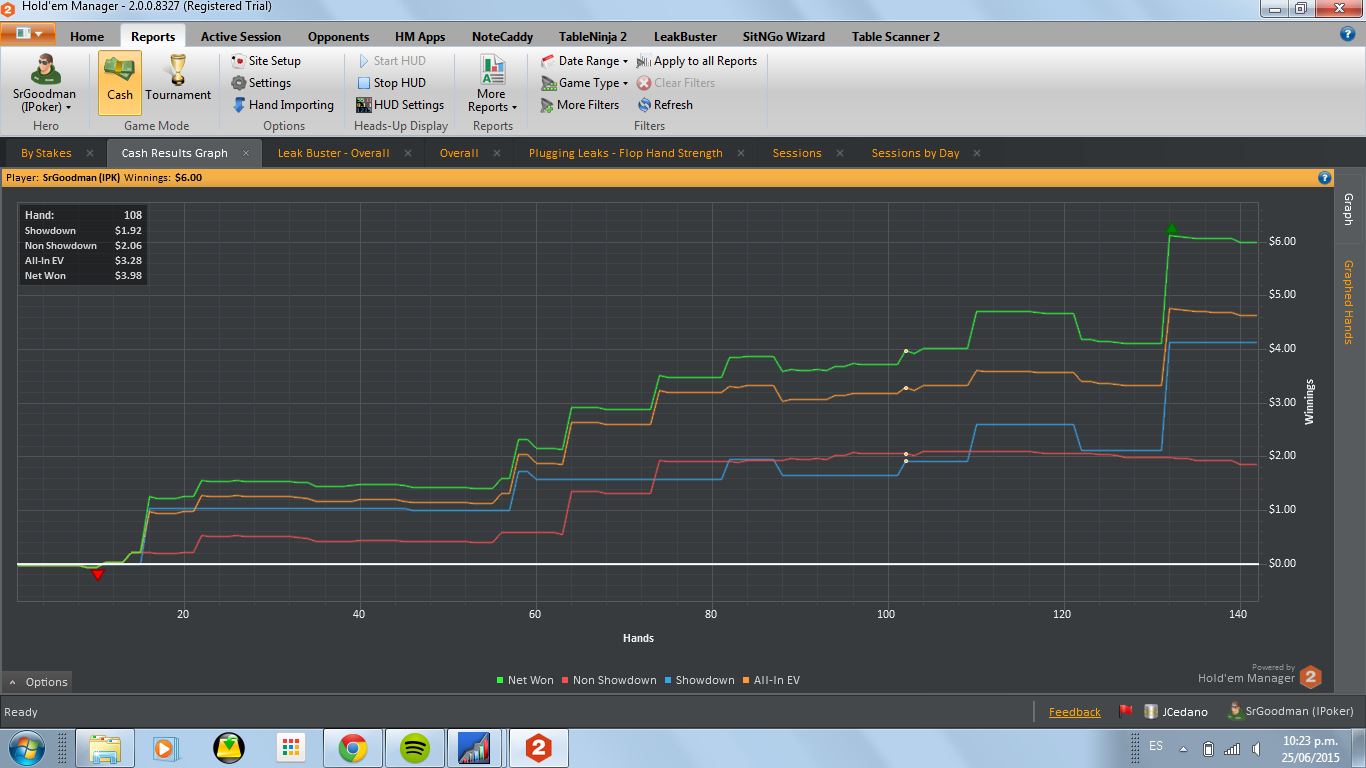Screen dimensions: 1366x768
Task: Open the LeakBuster ribbon tab
Action: [685, 37]
